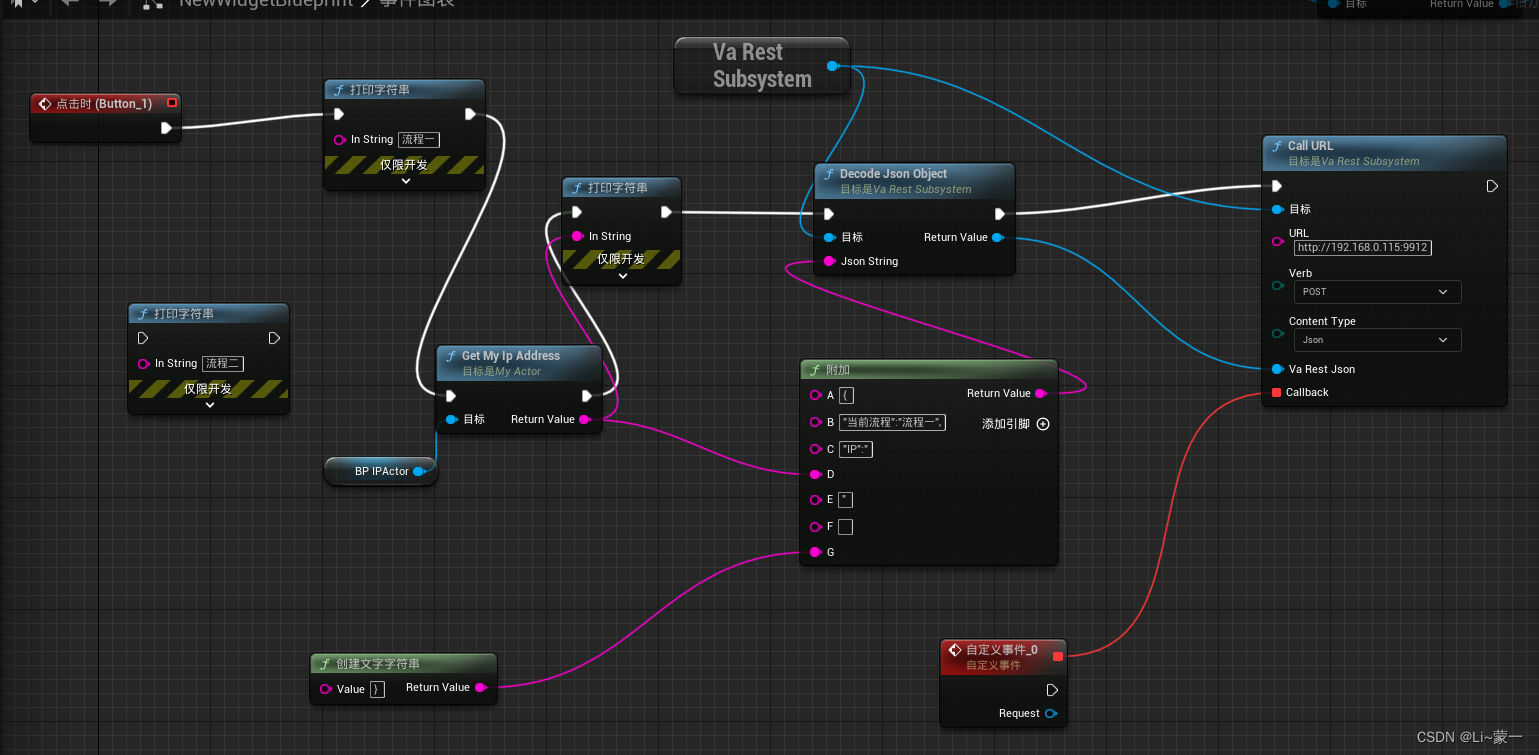
Task: Expand the 打印字符串 node wired to Decode Json Object
Action: [x=622, y=275]
